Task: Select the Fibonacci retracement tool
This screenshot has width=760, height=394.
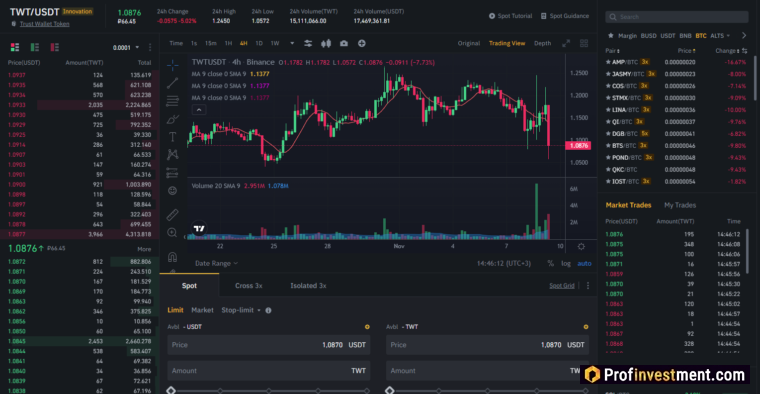Action: click(173, 101)
